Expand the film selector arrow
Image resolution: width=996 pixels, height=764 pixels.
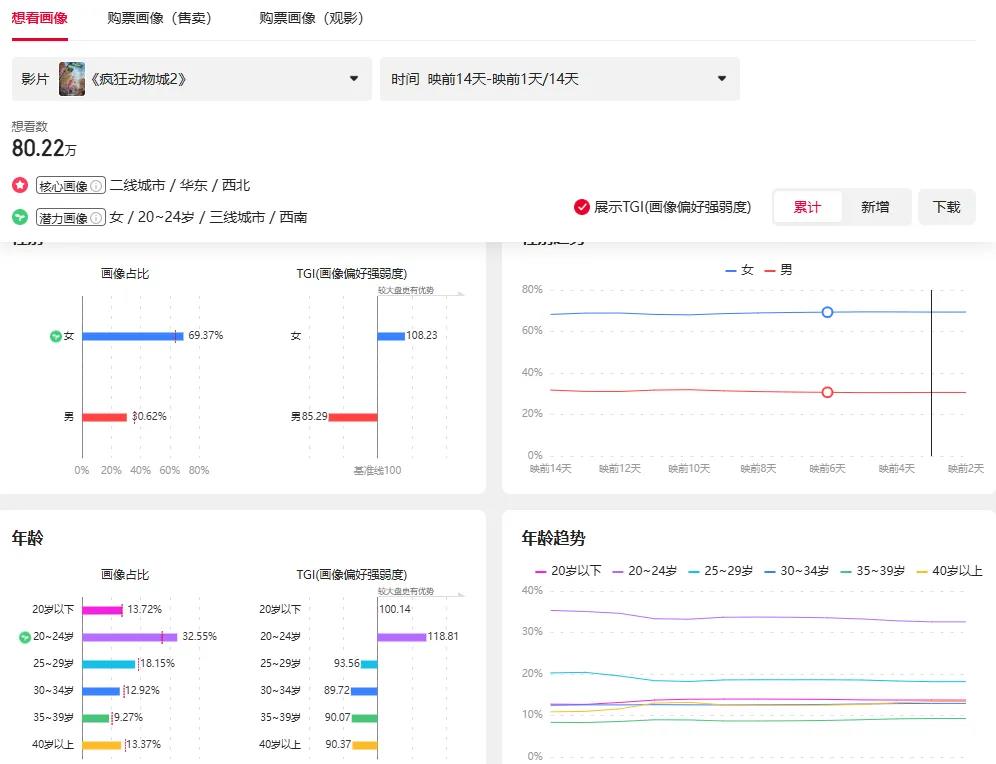tap(352, 78)
